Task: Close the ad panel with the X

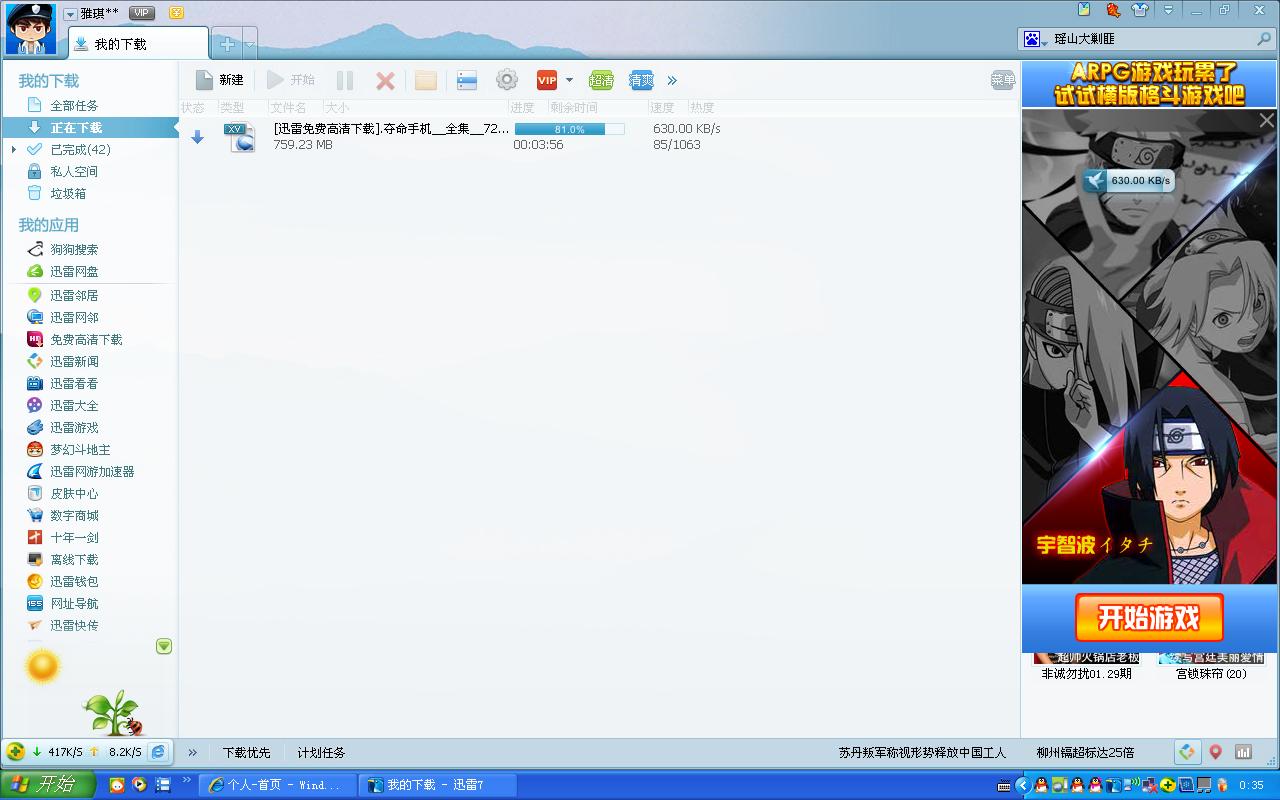Action: (1267, 121)
